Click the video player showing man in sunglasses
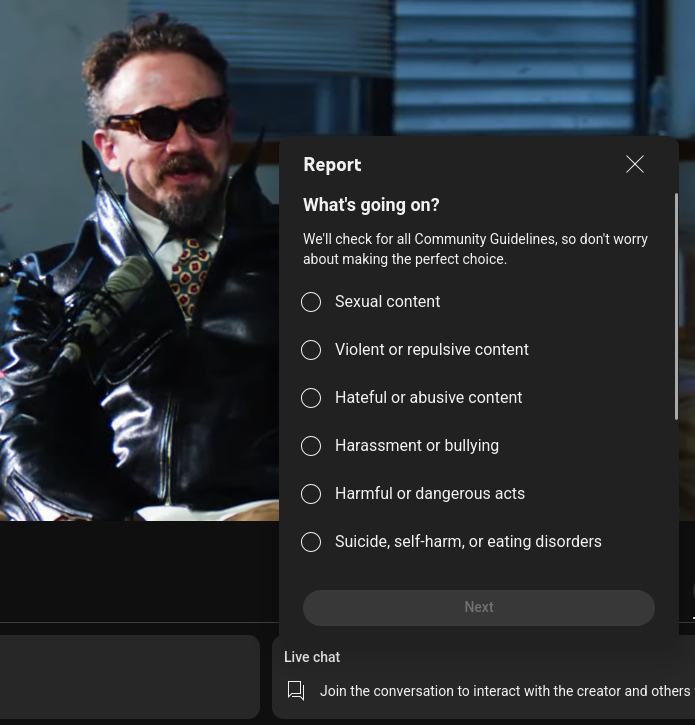 click(x=139, y=260)
